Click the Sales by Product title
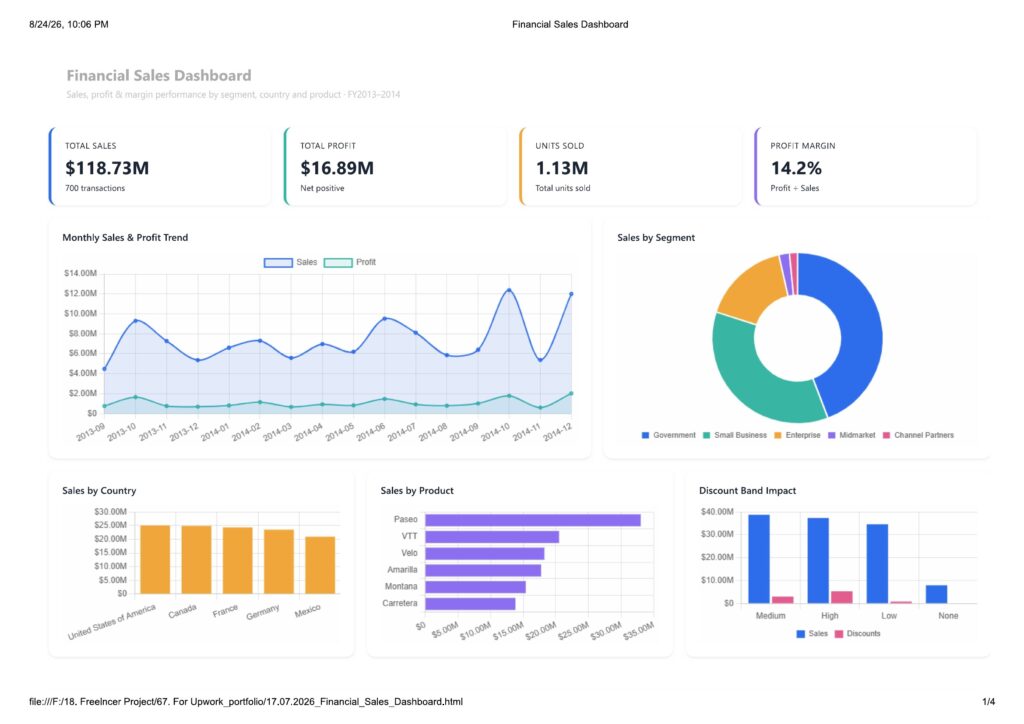The image size is (1024, 724). (417, 491)
